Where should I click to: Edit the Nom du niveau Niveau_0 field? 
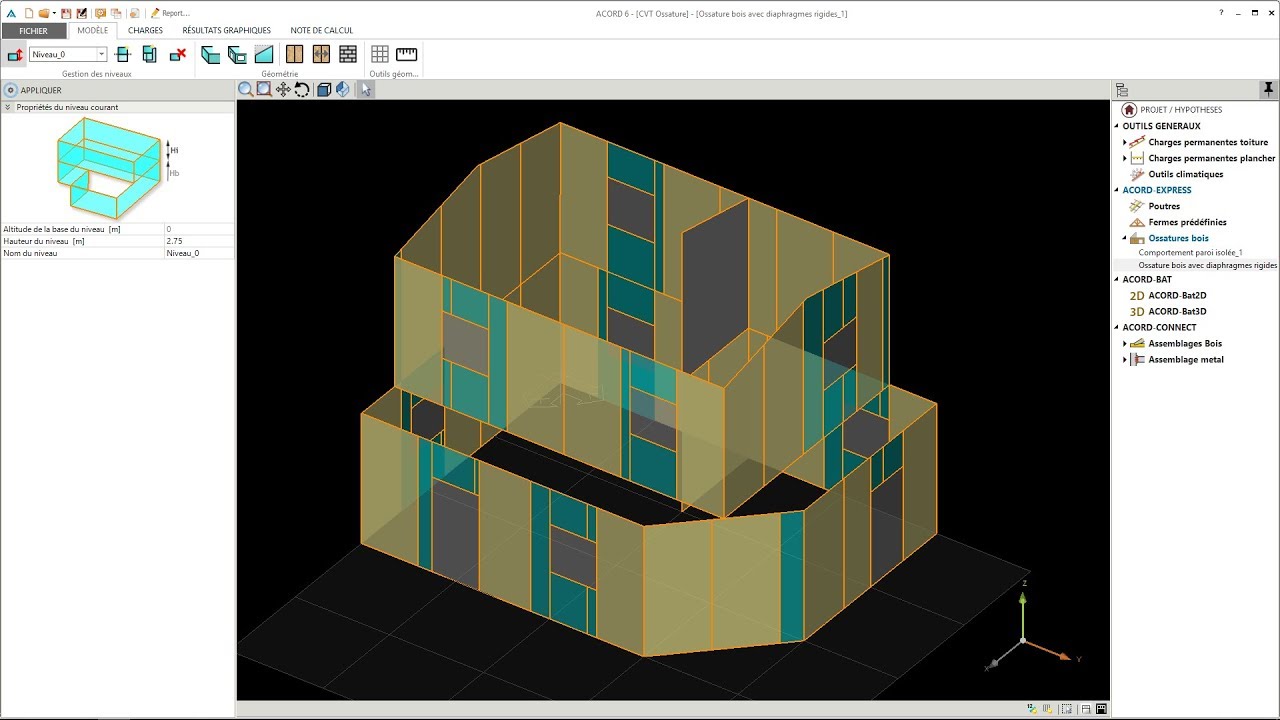coord(199,253)
